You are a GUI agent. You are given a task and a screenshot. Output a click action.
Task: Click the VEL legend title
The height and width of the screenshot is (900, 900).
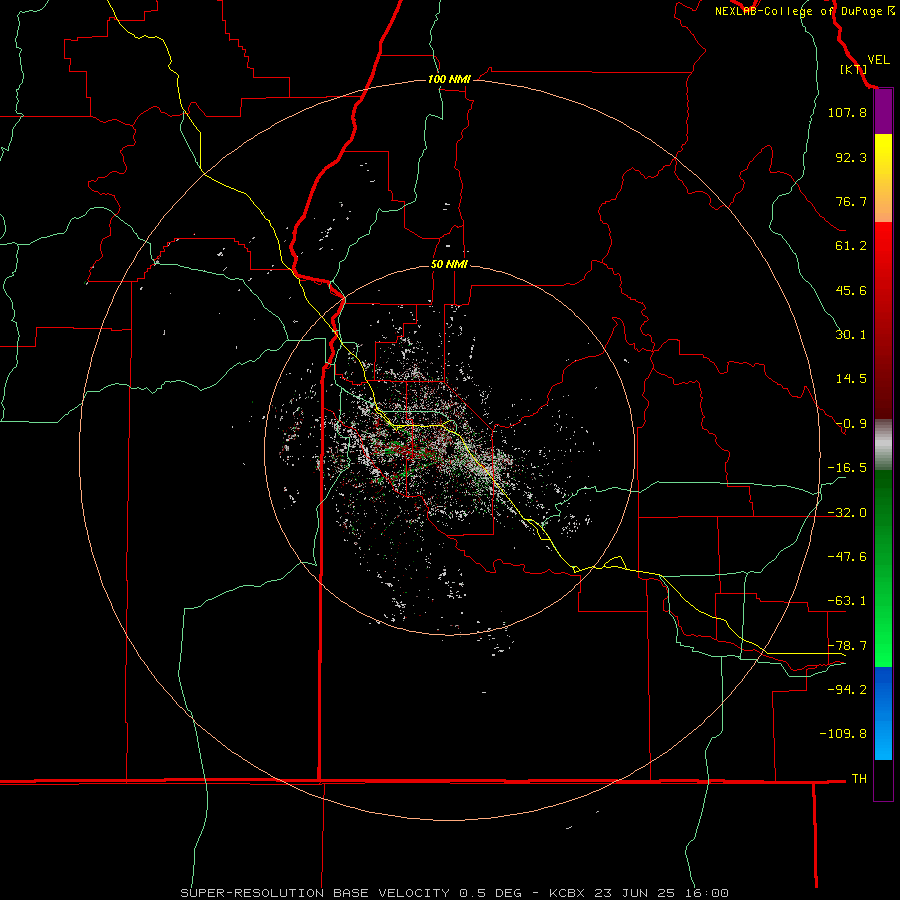point(878,60)
